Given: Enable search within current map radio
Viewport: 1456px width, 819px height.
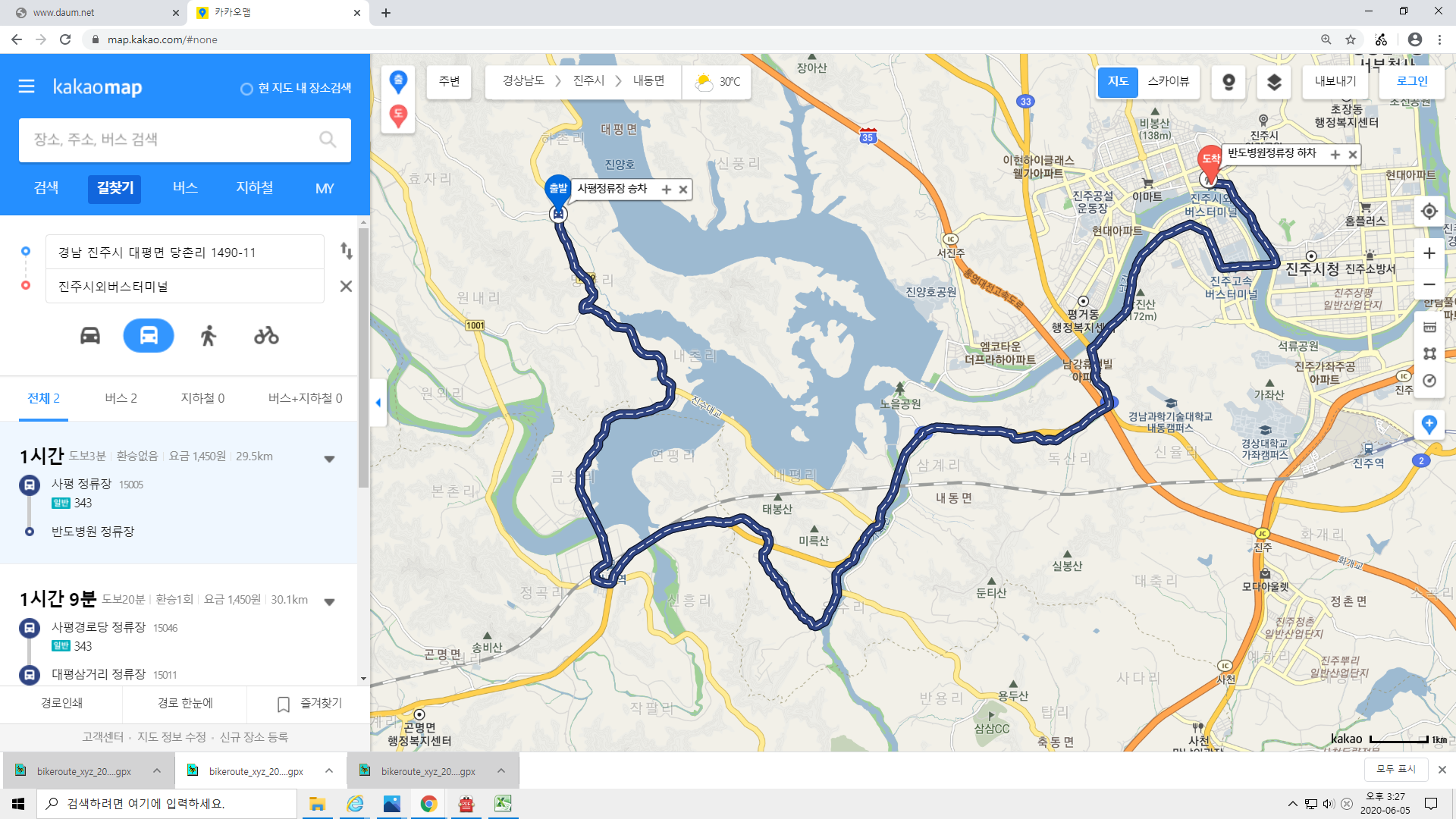Looking at the screenshot, I should [x=246, y=89].
